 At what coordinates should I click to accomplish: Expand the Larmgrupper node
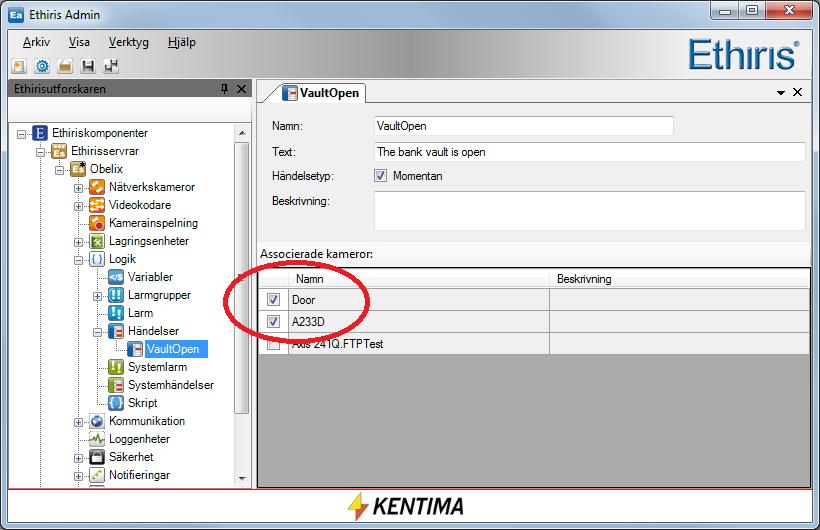(x=97, y=296)
